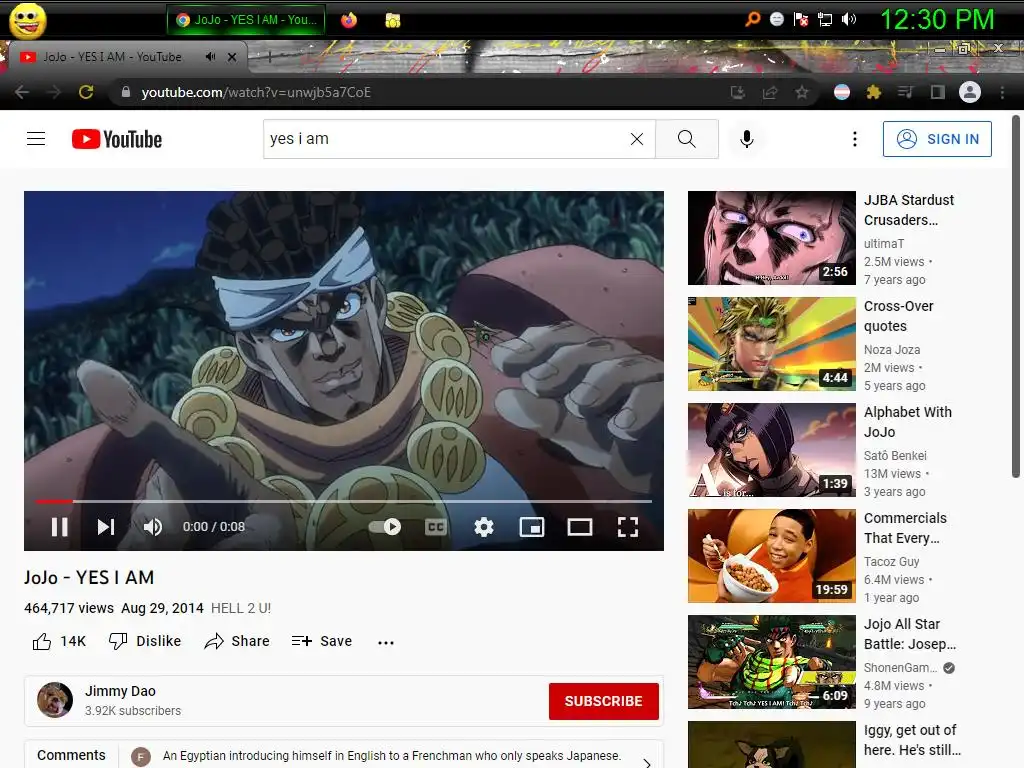
Task: Open the HELL 2 U! description text
Action: click(x=241, y=608)
